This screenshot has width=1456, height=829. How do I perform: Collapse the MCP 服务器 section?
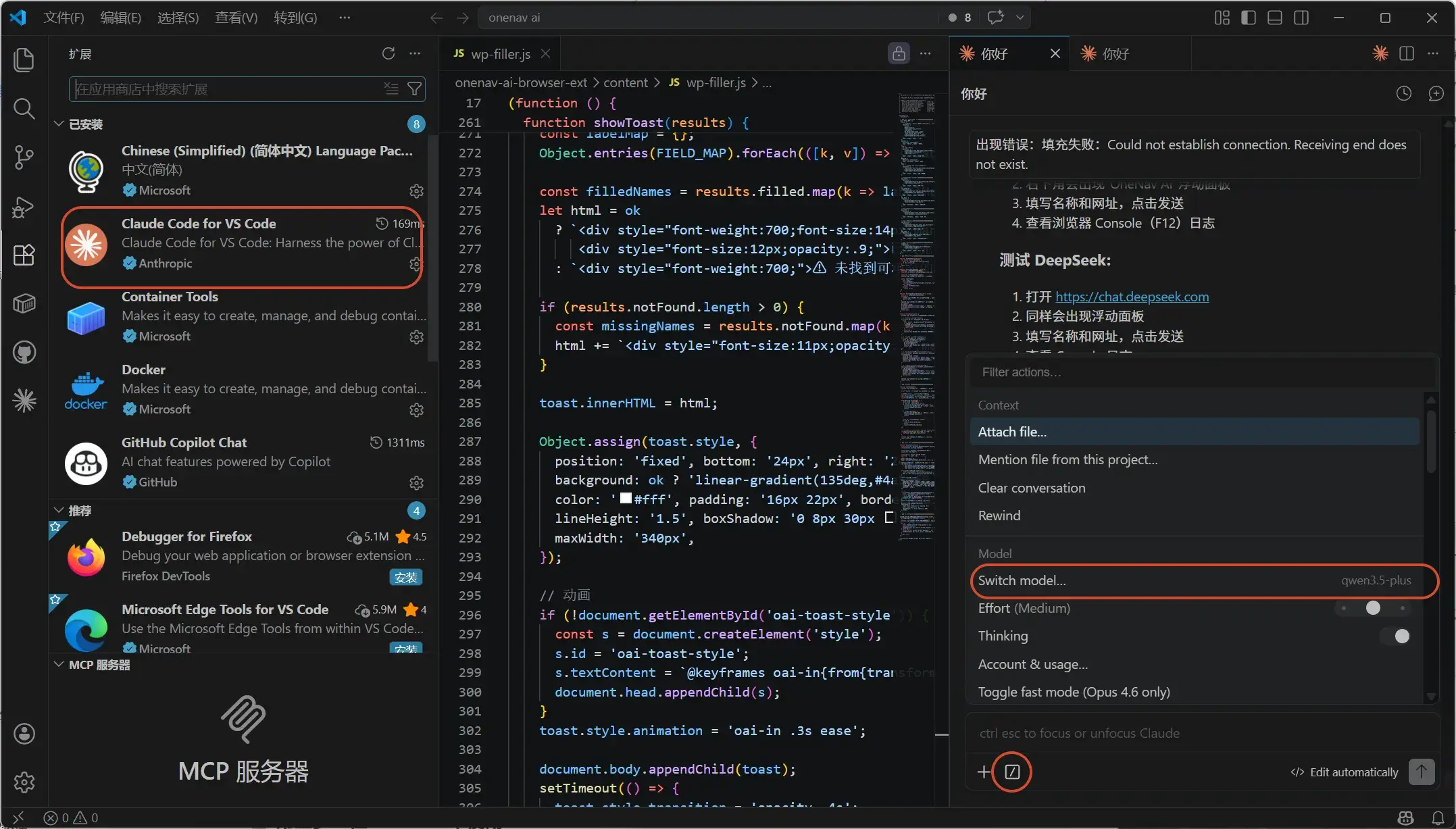coord(59,664)
